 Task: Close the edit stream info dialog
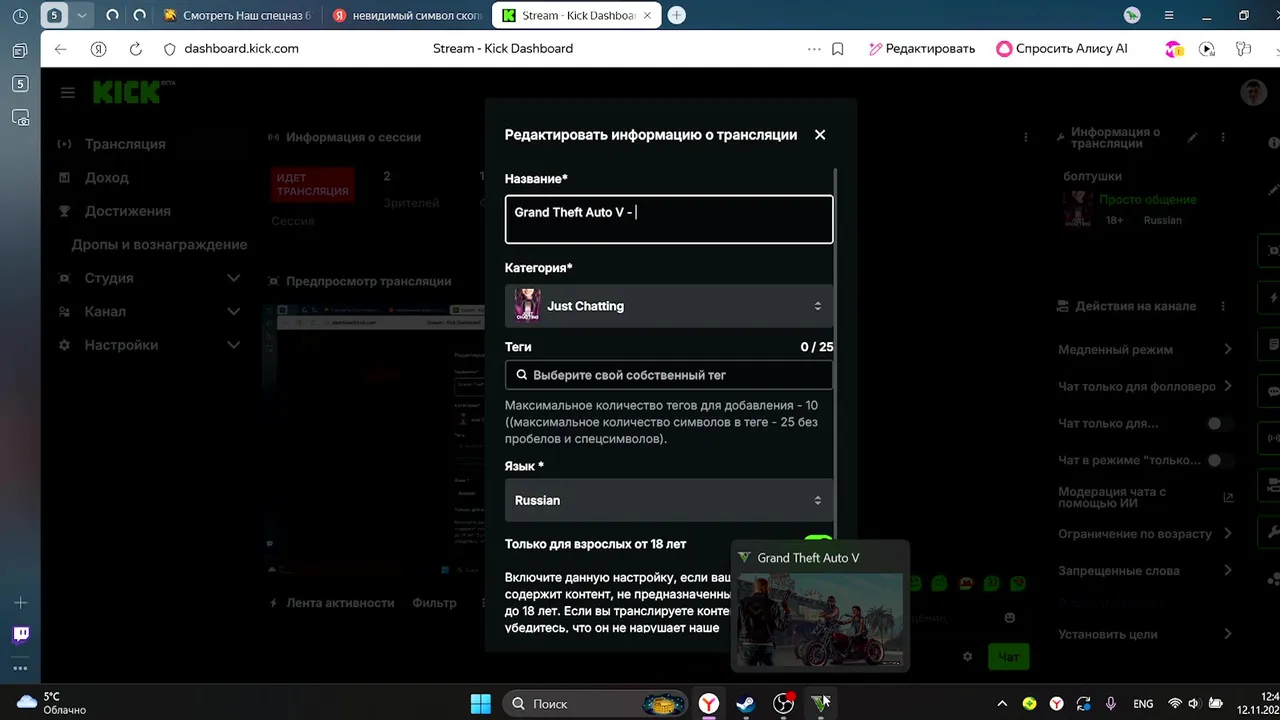[820, 135]
